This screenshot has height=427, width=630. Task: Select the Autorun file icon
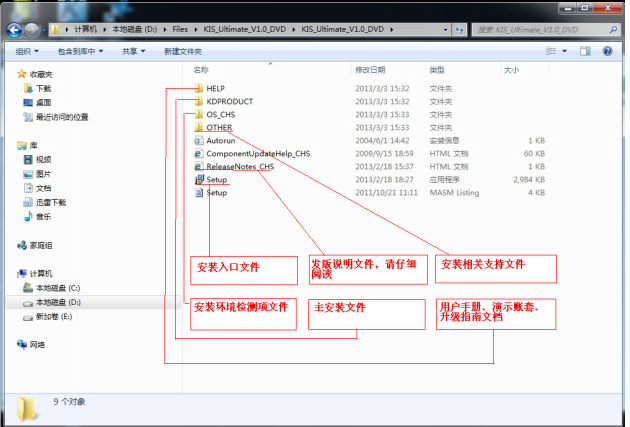[198, 141]
